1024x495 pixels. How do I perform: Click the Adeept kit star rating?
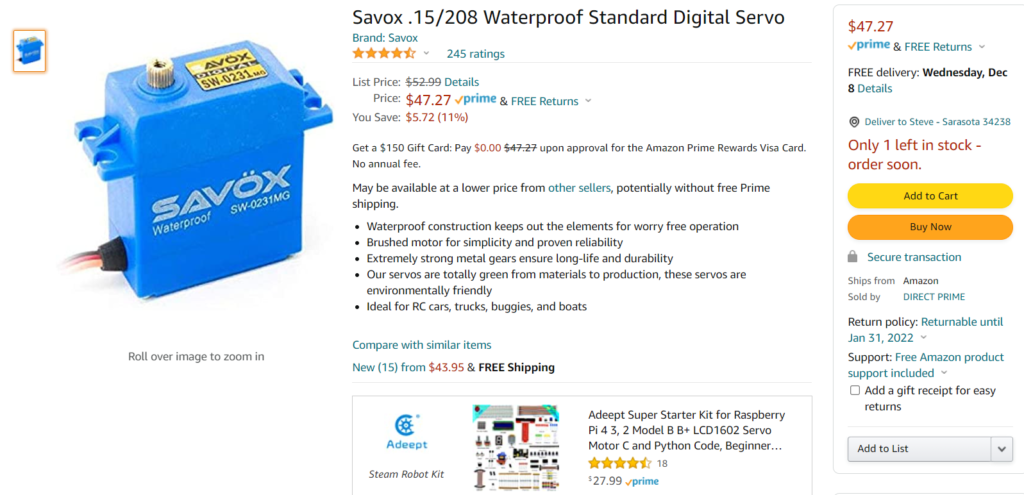[620, 464]
